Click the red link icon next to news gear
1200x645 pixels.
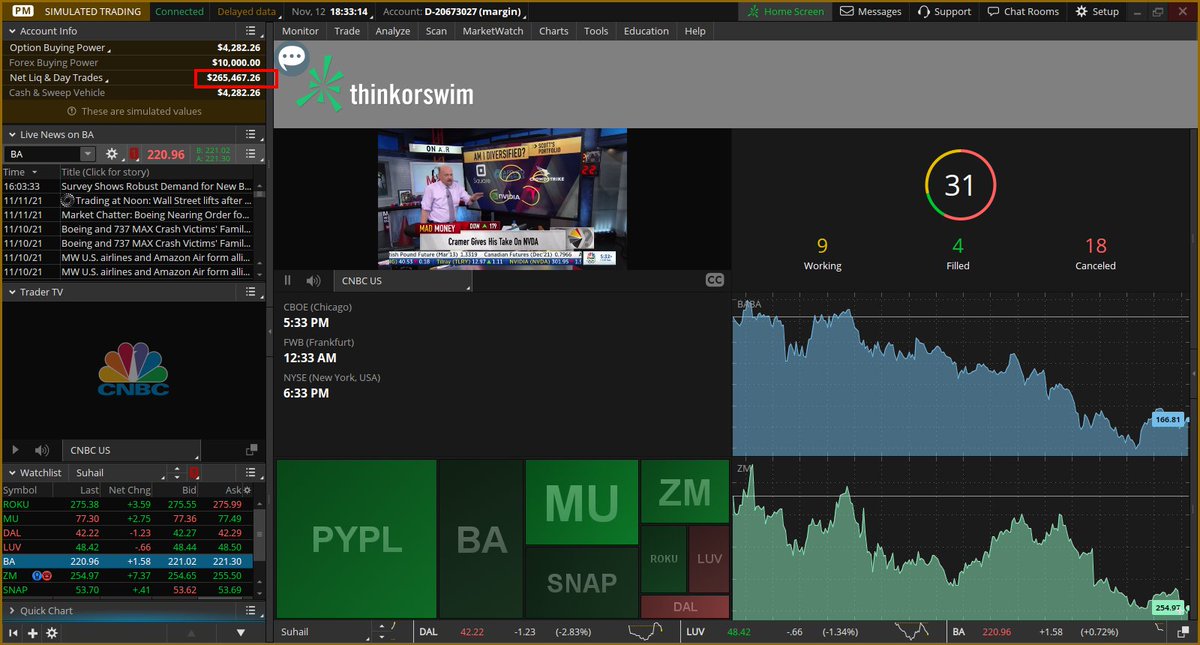[132, 154]
